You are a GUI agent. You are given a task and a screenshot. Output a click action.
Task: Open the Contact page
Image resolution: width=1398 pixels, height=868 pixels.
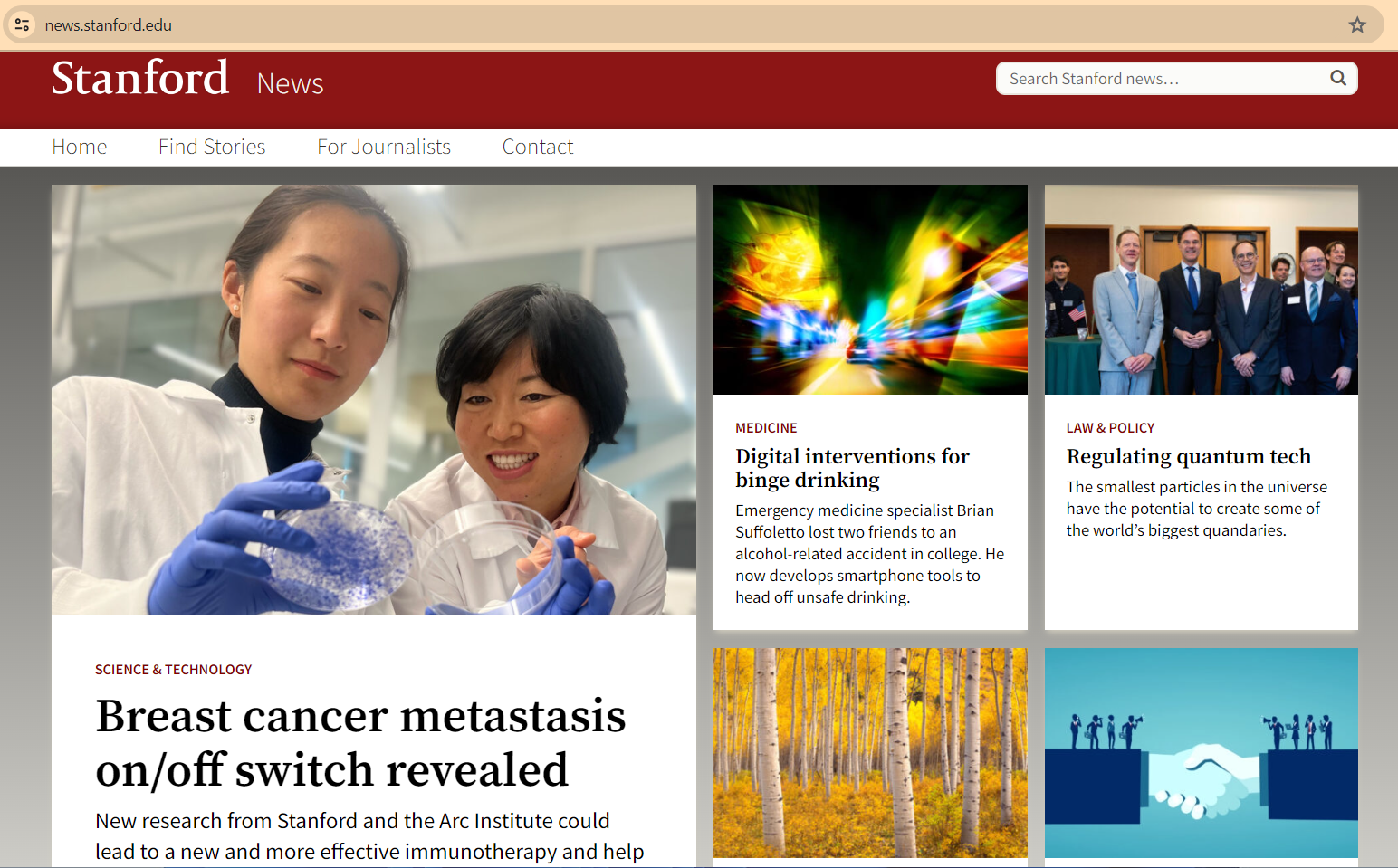[x=538, y=147]
